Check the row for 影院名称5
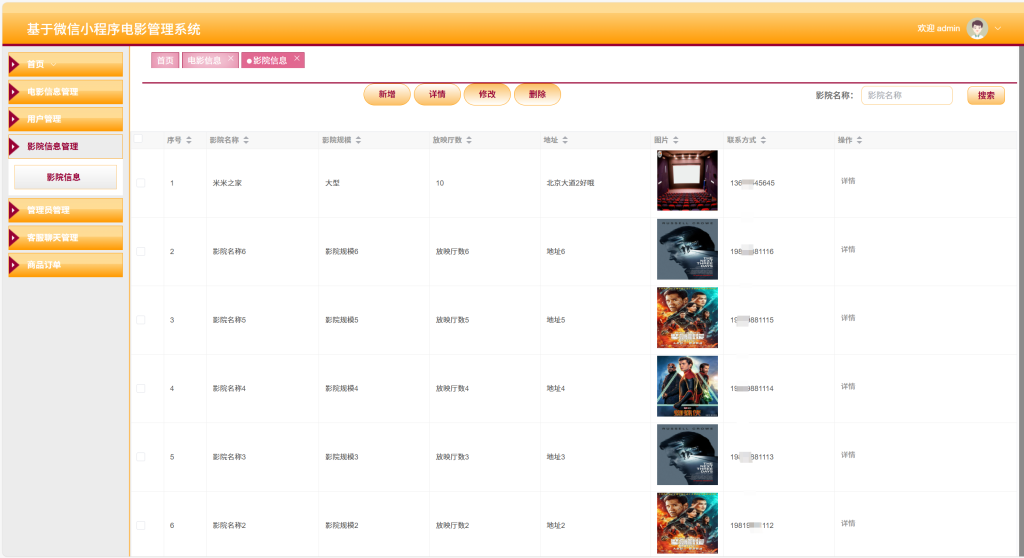Image resolution: width=1024 pixels, height=558 pixels. click(140, 320)
